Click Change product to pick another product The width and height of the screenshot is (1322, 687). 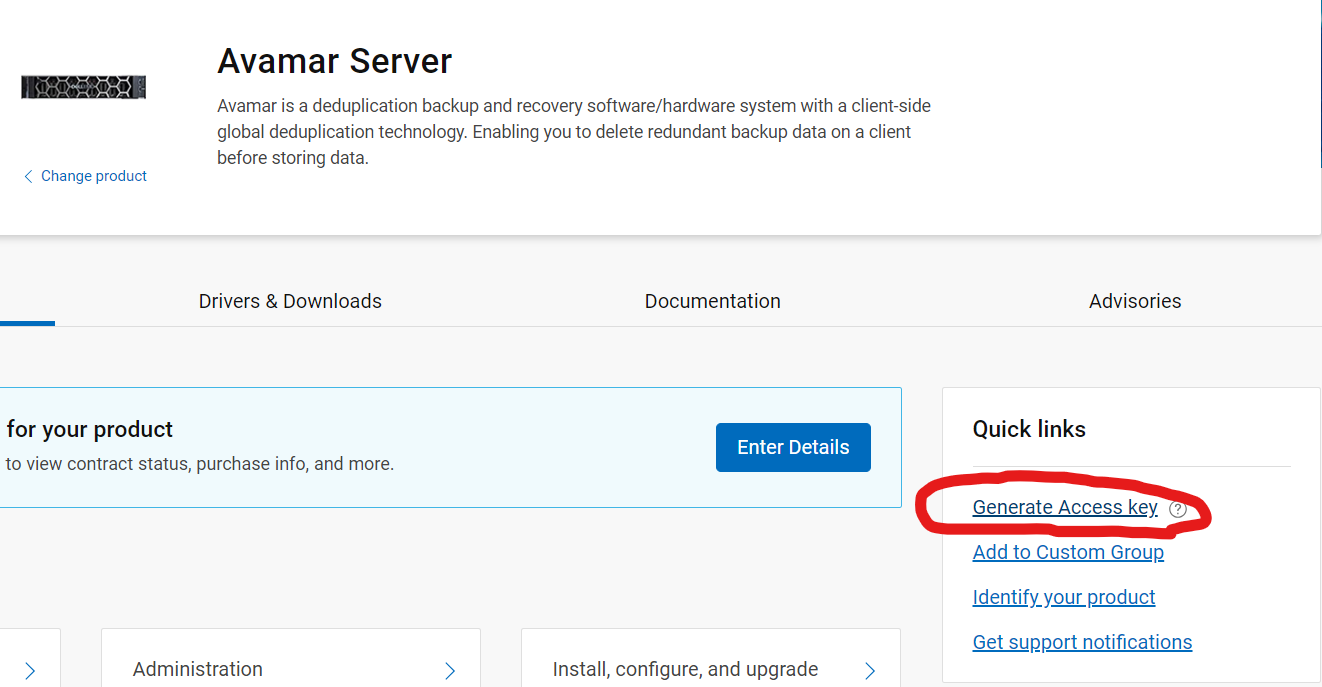(93, 176)
